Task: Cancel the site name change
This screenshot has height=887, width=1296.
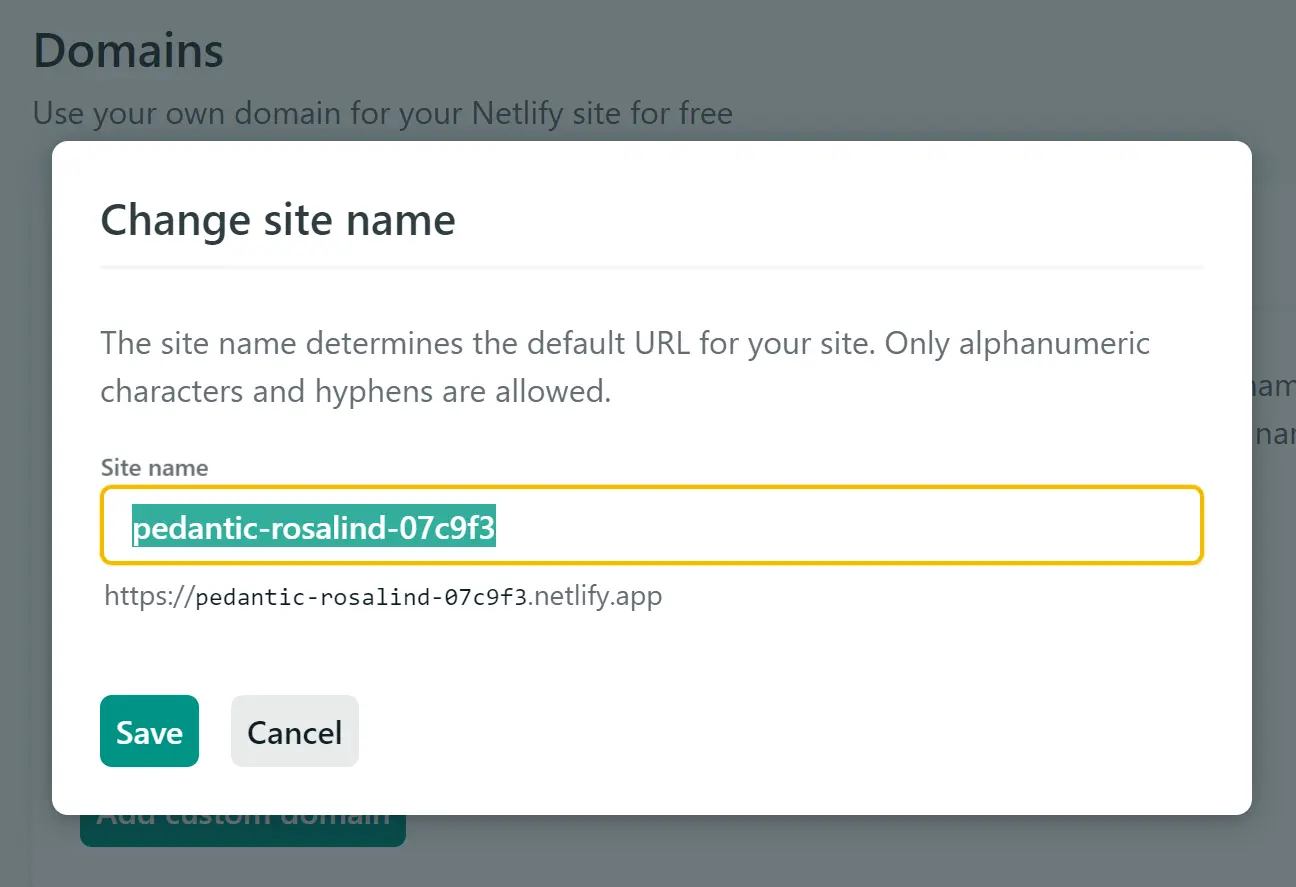Action: 294,732
